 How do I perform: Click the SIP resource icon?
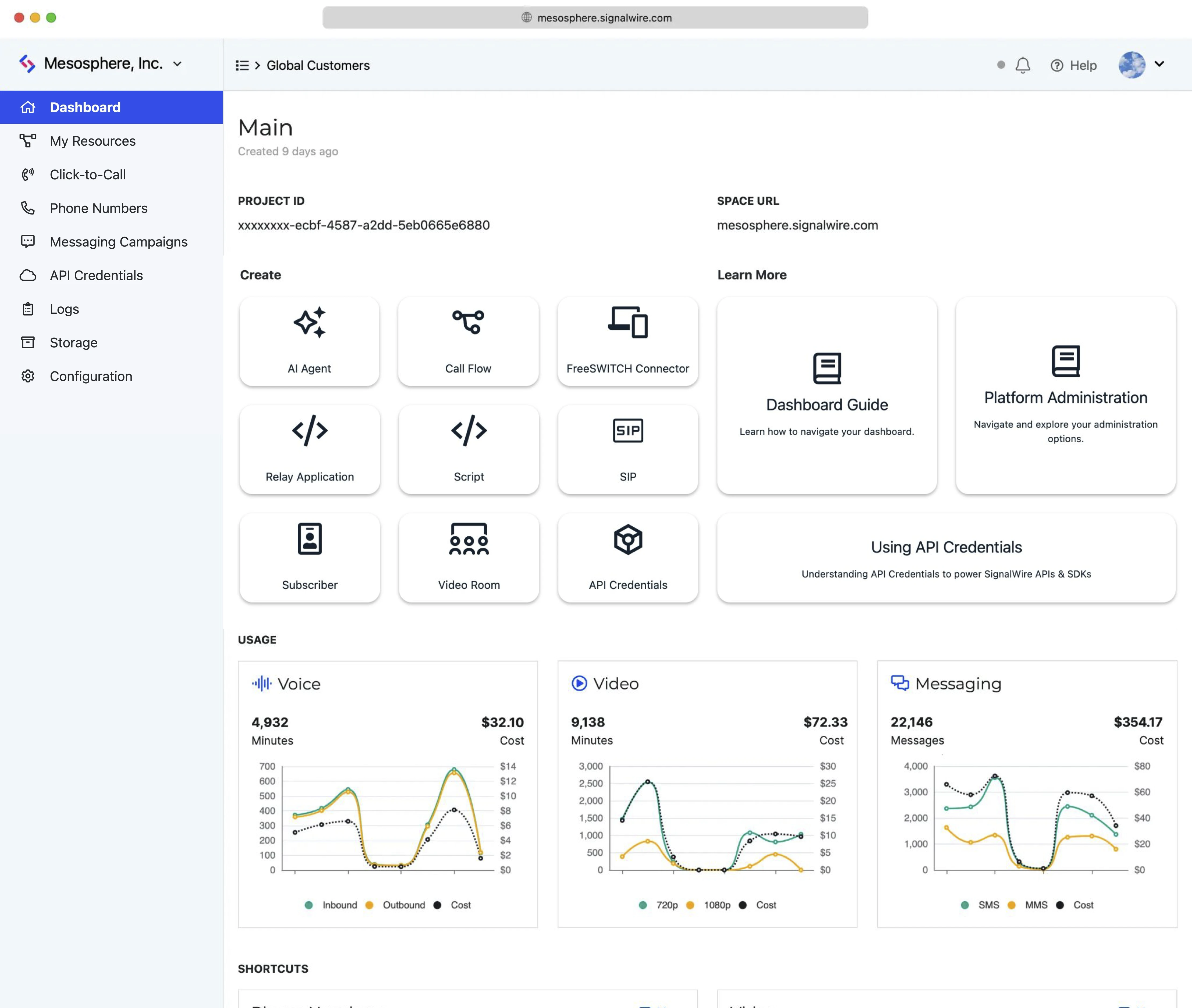627,430
